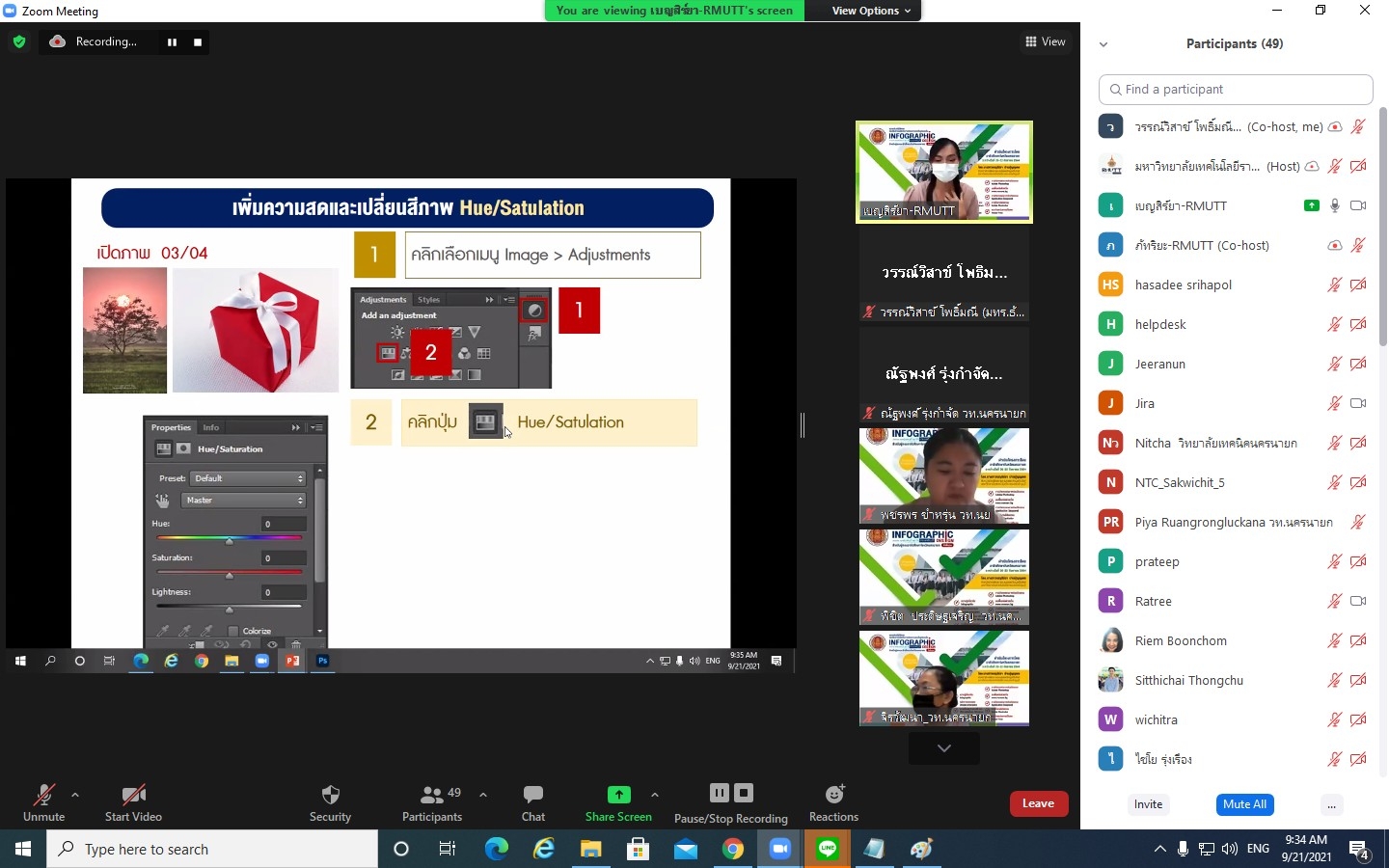
Task: Expand options arrow beside Share Screen
Action: click(x=655, y=795)
